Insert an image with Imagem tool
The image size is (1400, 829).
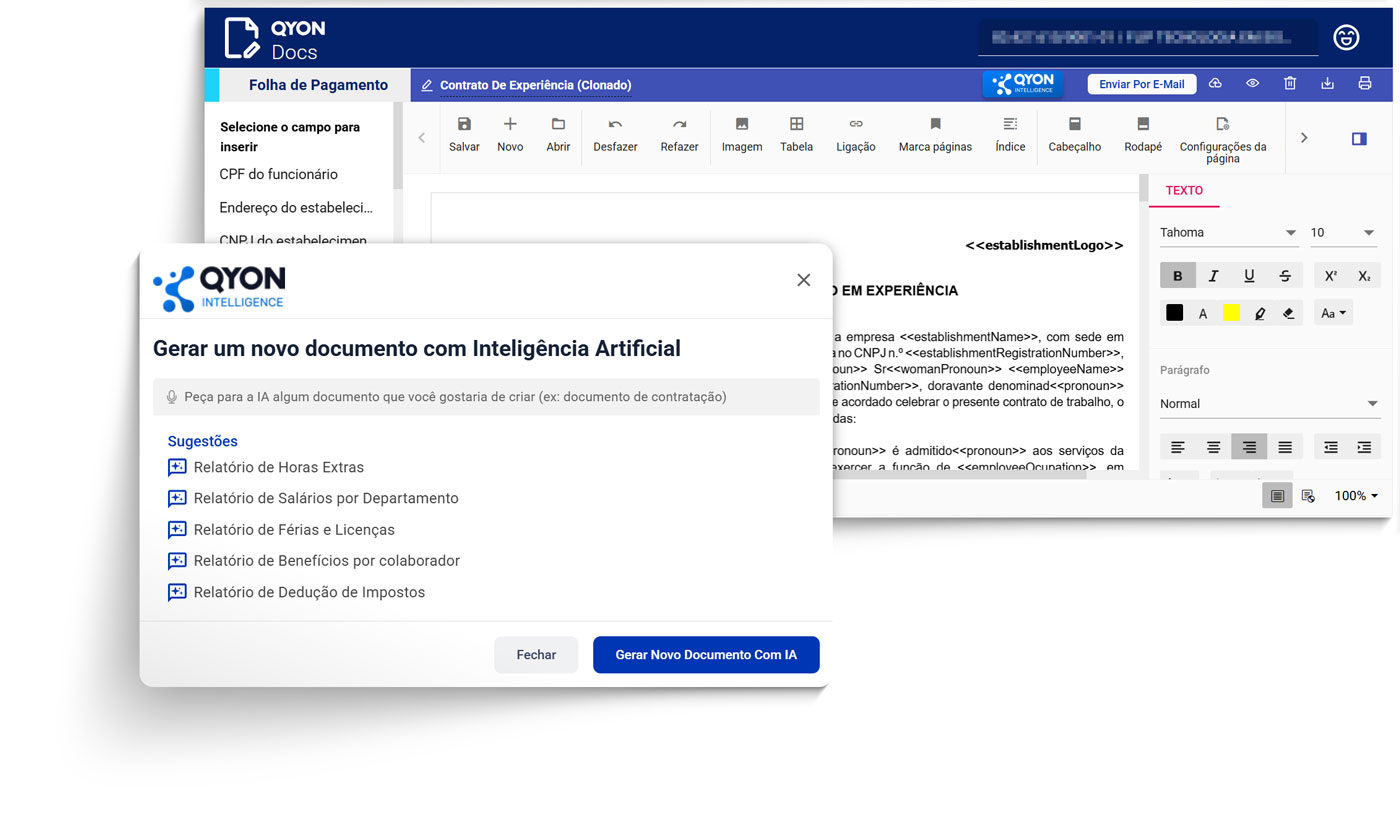[x=742, y=125]
